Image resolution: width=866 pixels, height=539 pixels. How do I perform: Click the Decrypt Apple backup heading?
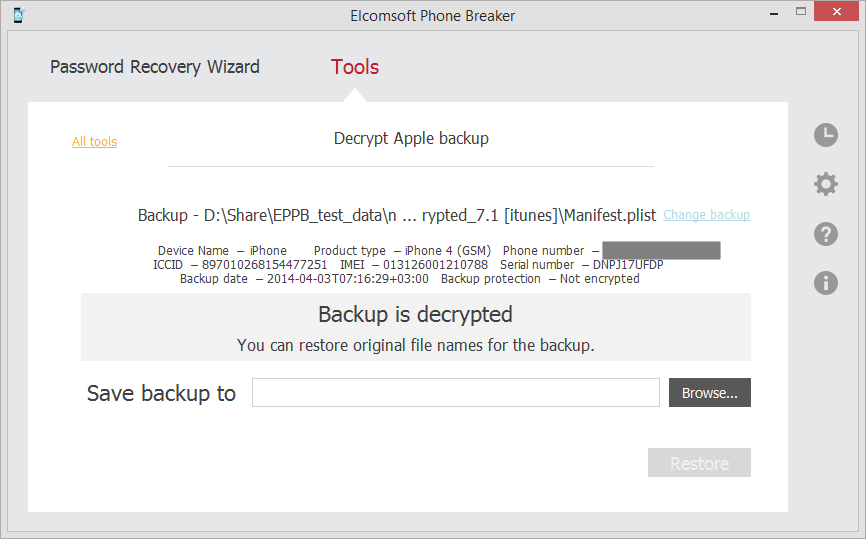tap(411, 138)
